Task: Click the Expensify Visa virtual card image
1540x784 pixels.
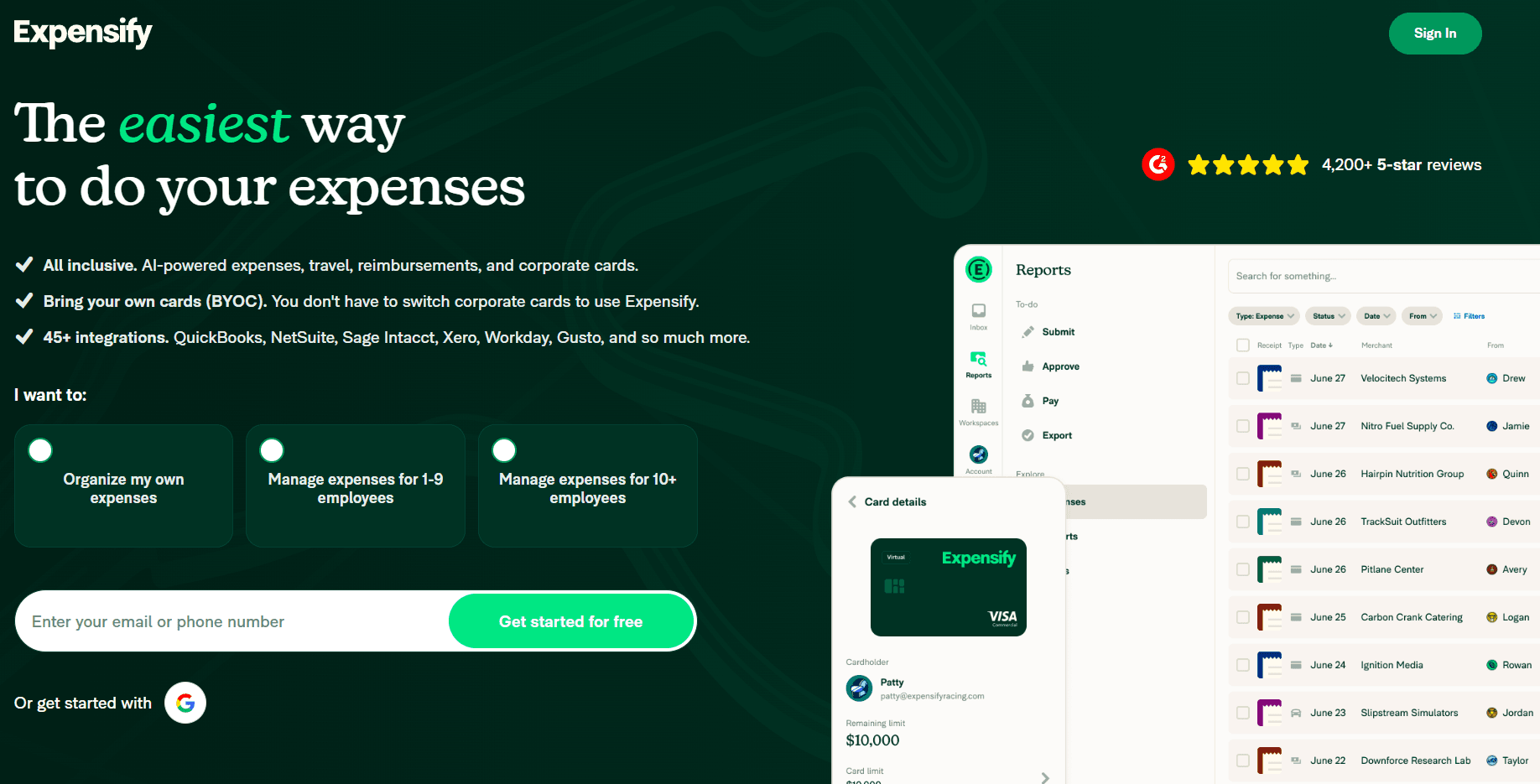Action: 949,587
